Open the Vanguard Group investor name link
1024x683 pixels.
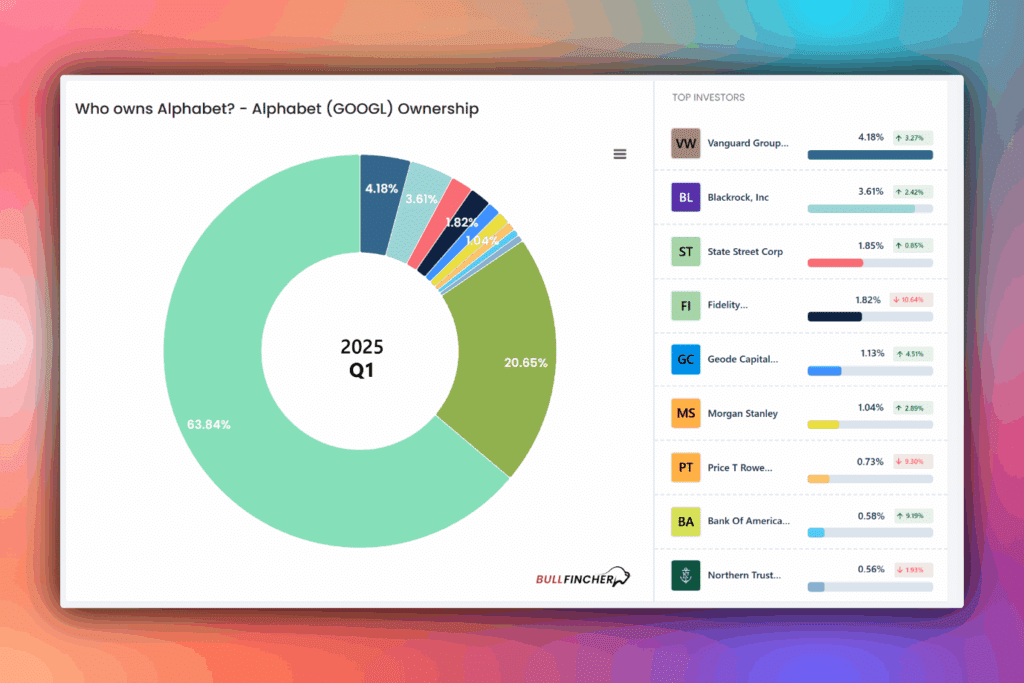(748, 143)
